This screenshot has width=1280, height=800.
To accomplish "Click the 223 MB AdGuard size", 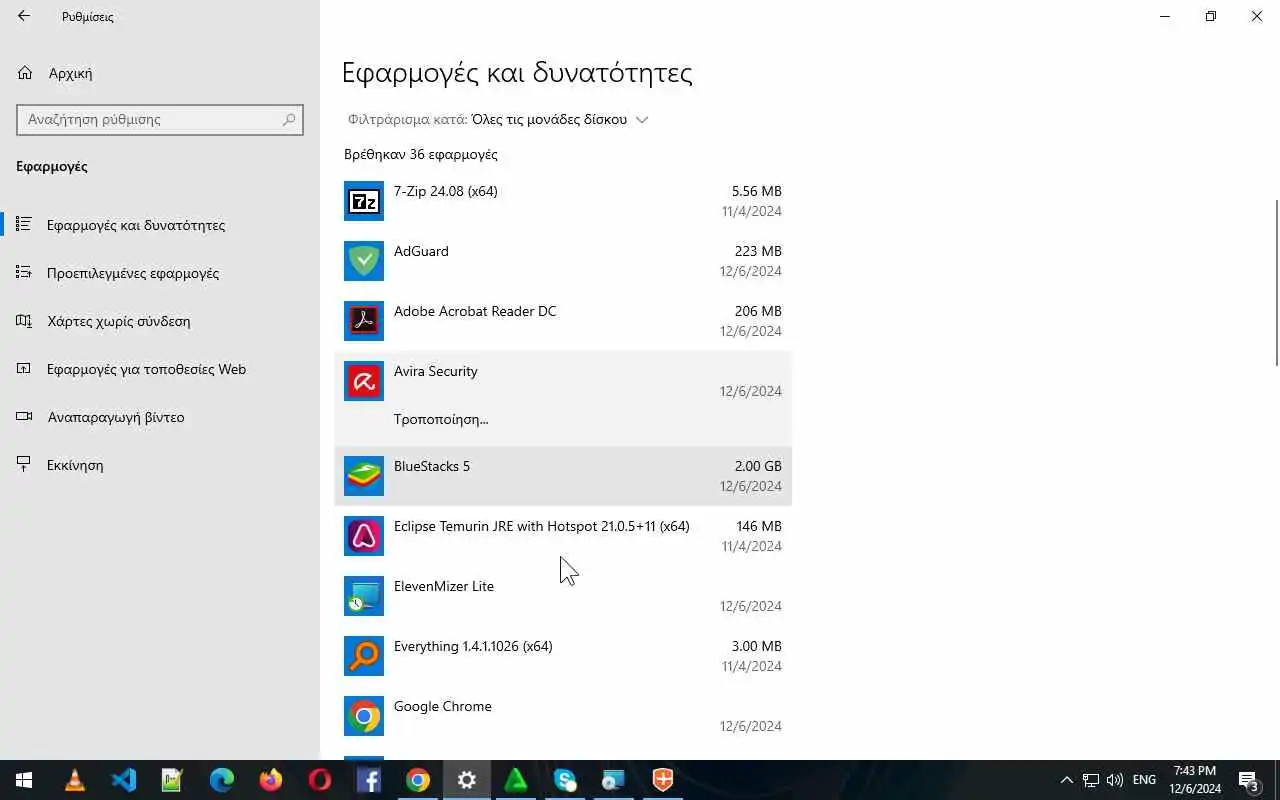I will (758, 251).
